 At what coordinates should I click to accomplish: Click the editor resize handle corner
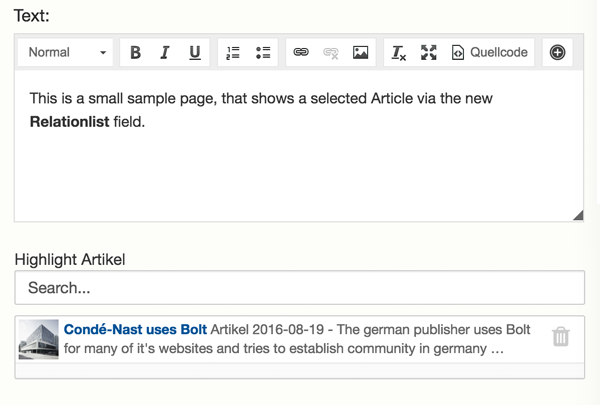tap(578, 216)
